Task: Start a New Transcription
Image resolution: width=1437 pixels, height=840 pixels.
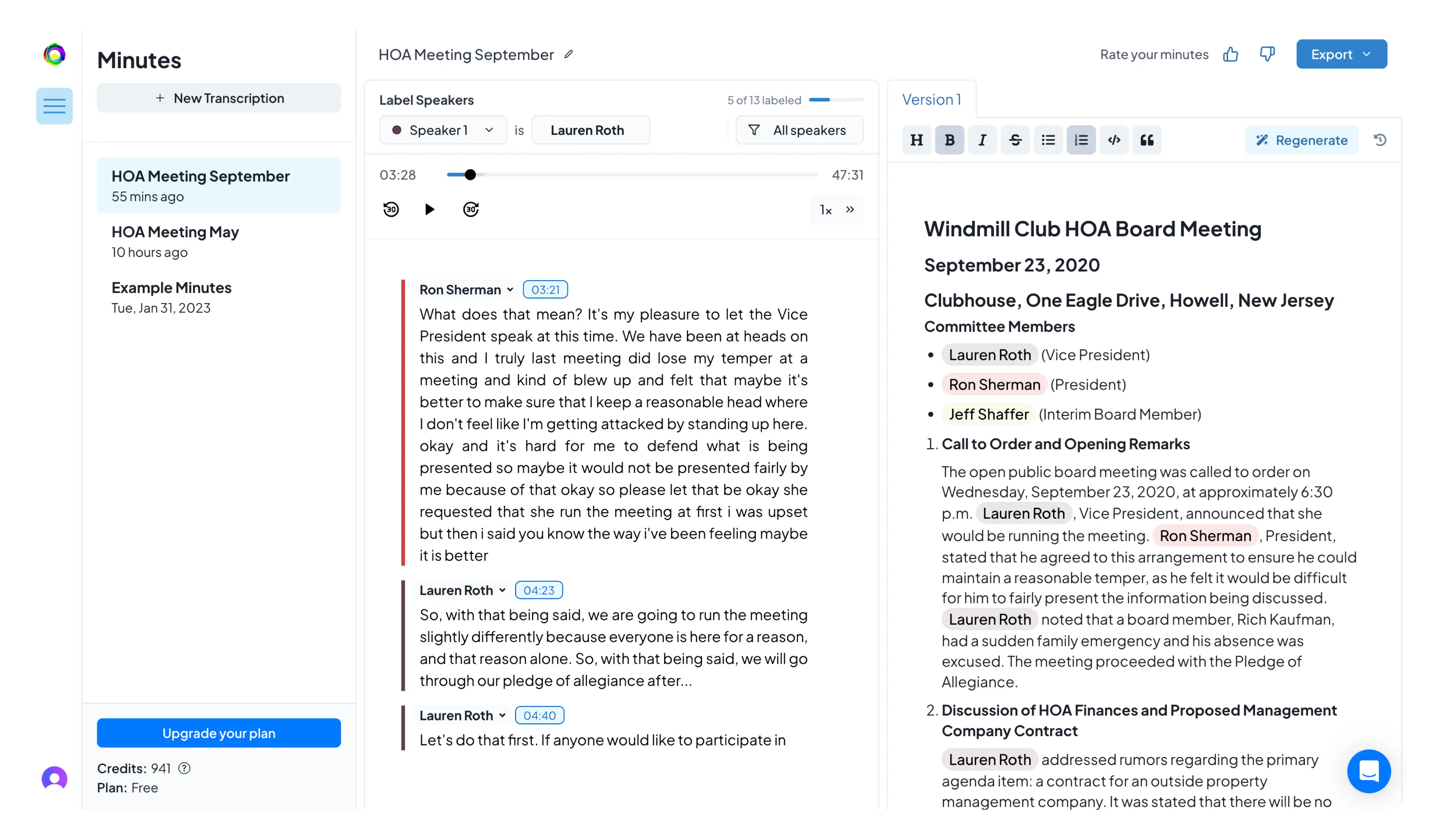Action: tap(219, 98)
